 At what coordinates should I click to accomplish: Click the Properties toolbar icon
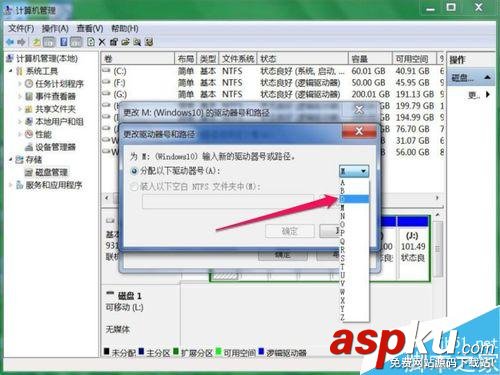pyautogui.click(x=114, y=42)
